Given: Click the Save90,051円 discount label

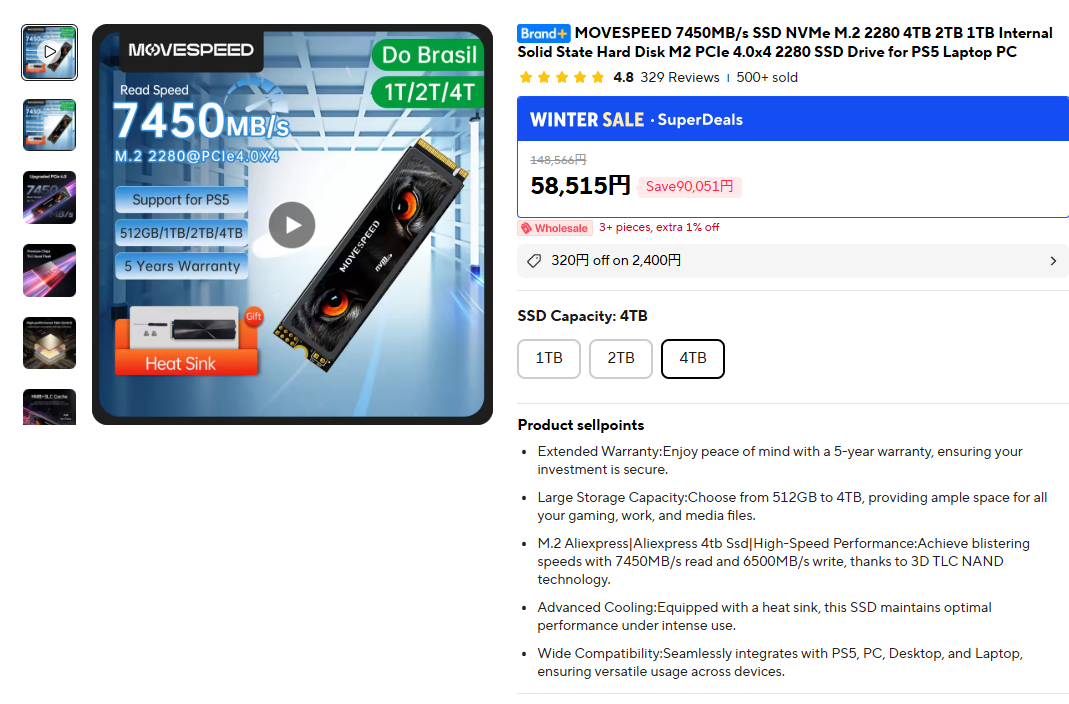Looking at the screenshot, I should click(689, 187).
